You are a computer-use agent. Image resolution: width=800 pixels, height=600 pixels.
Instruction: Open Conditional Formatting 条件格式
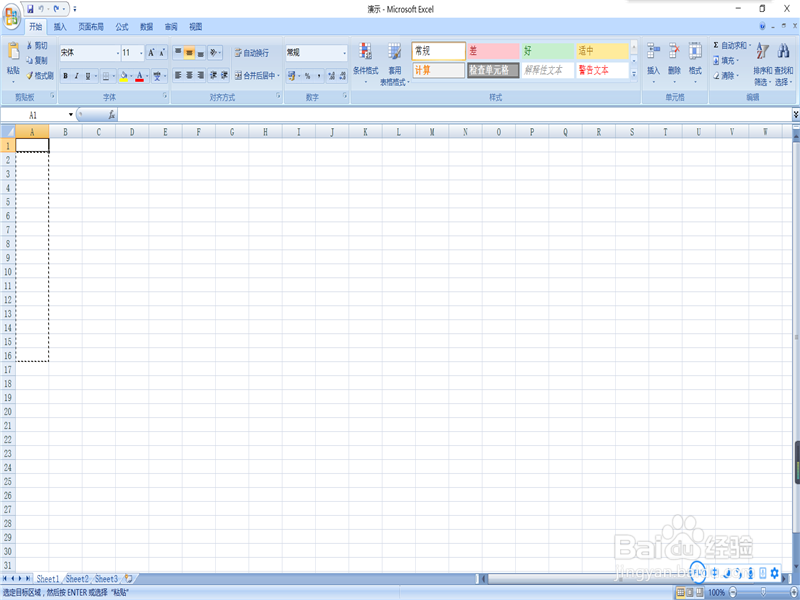click(365, 62)
